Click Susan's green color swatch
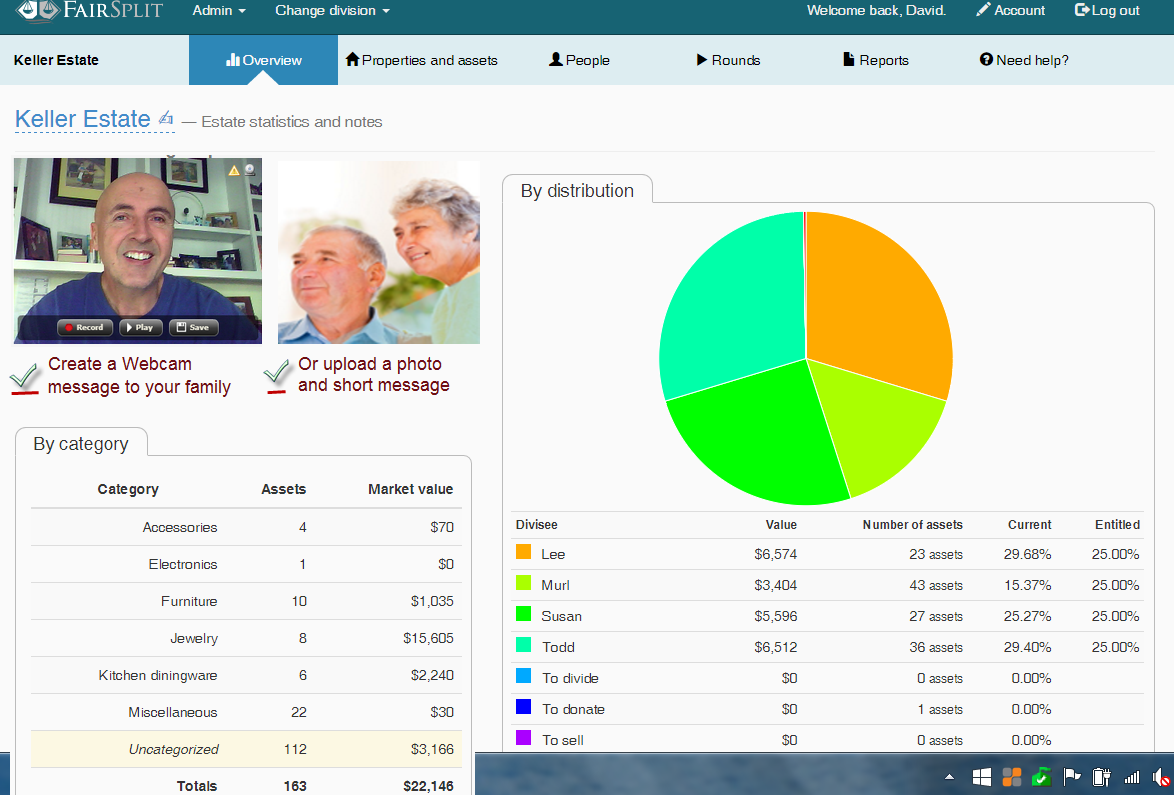 click(x=523, y=615)
